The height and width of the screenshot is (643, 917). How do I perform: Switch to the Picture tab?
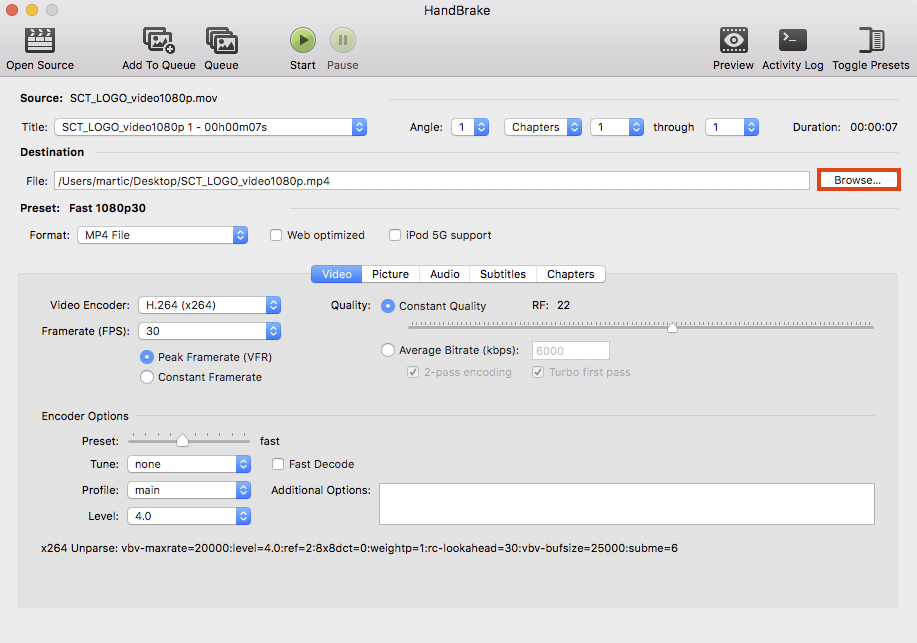pyautogui.click(x=391, y=274)
